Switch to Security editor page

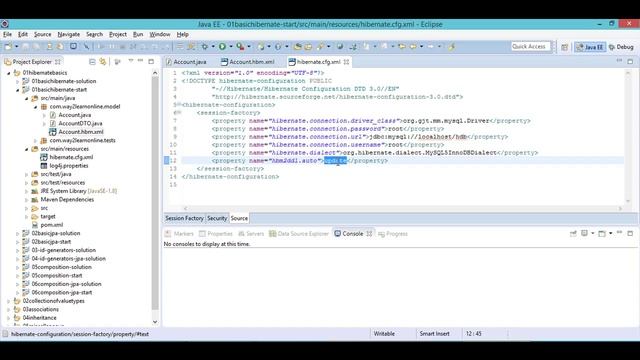[217, 218]
